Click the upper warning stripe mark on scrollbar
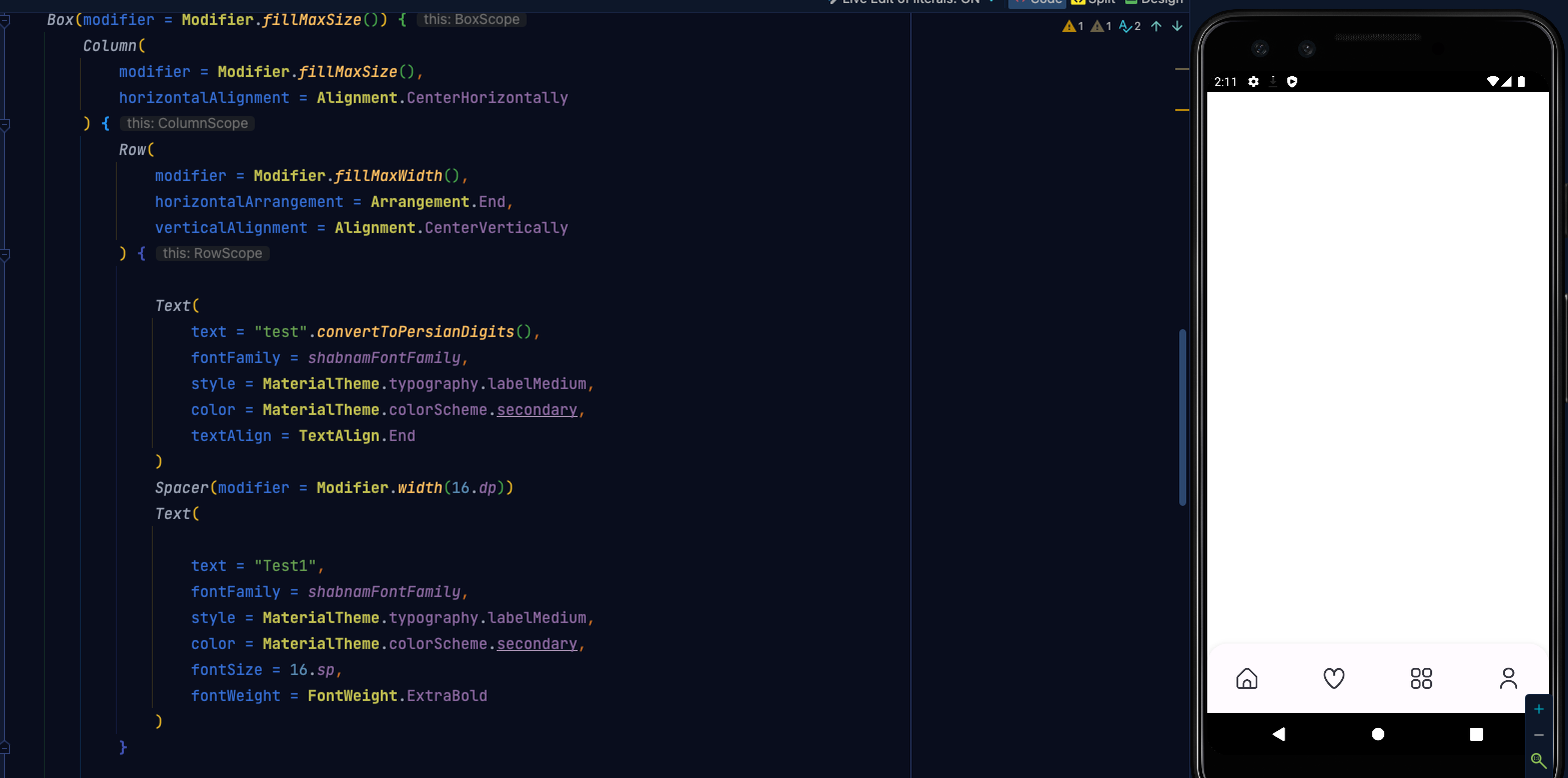This screenshot has height=778, width=1568. point(1182,70)
